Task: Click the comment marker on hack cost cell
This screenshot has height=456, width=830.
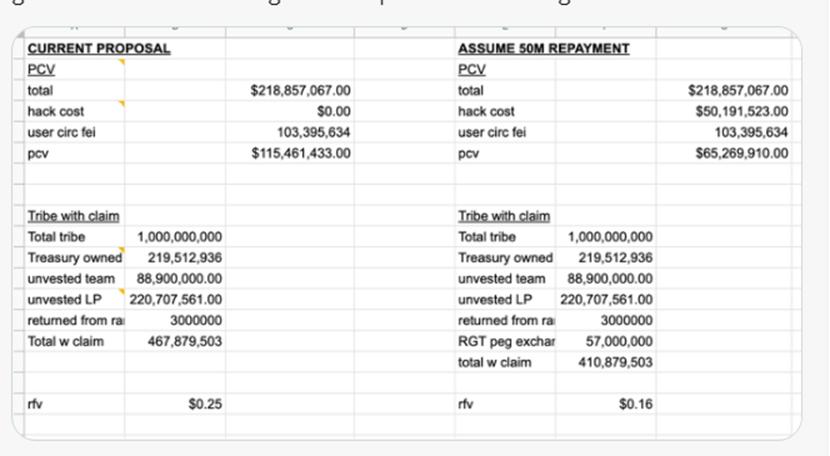Action: click(x=122, y=104)
